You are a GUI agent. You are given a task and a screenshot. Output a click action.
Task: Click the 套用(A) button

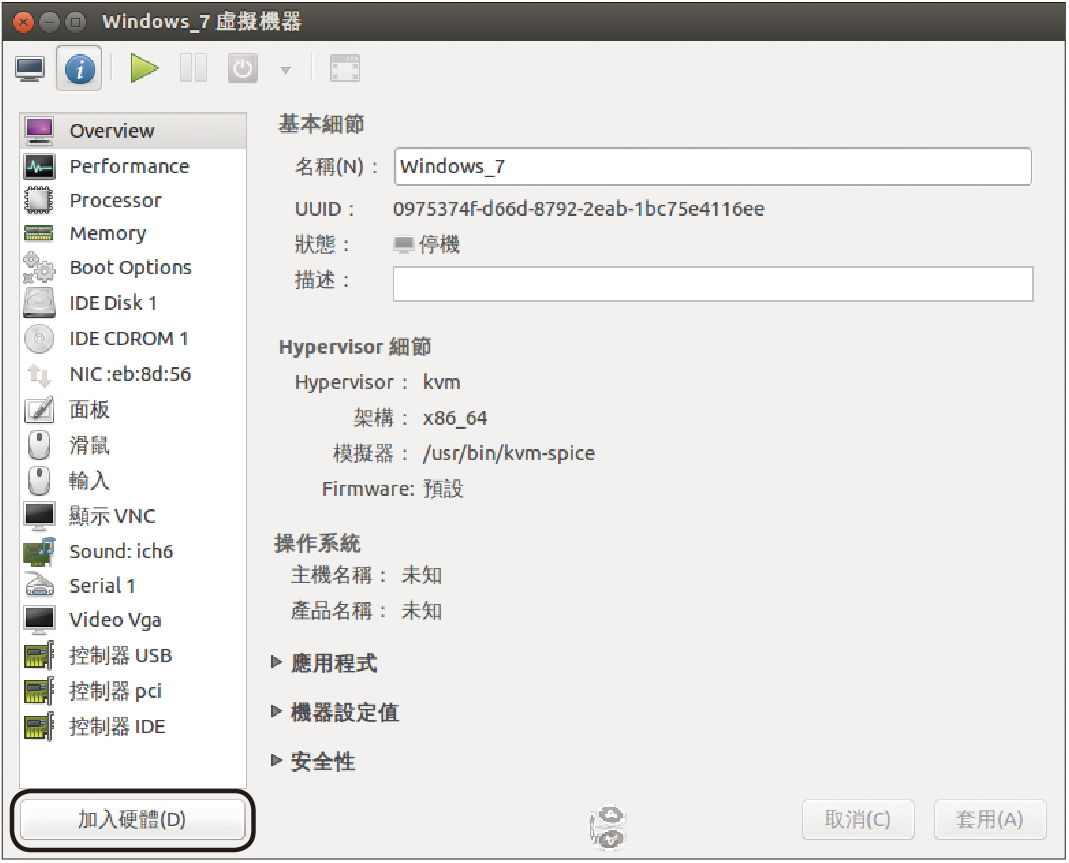click(990, 819)
